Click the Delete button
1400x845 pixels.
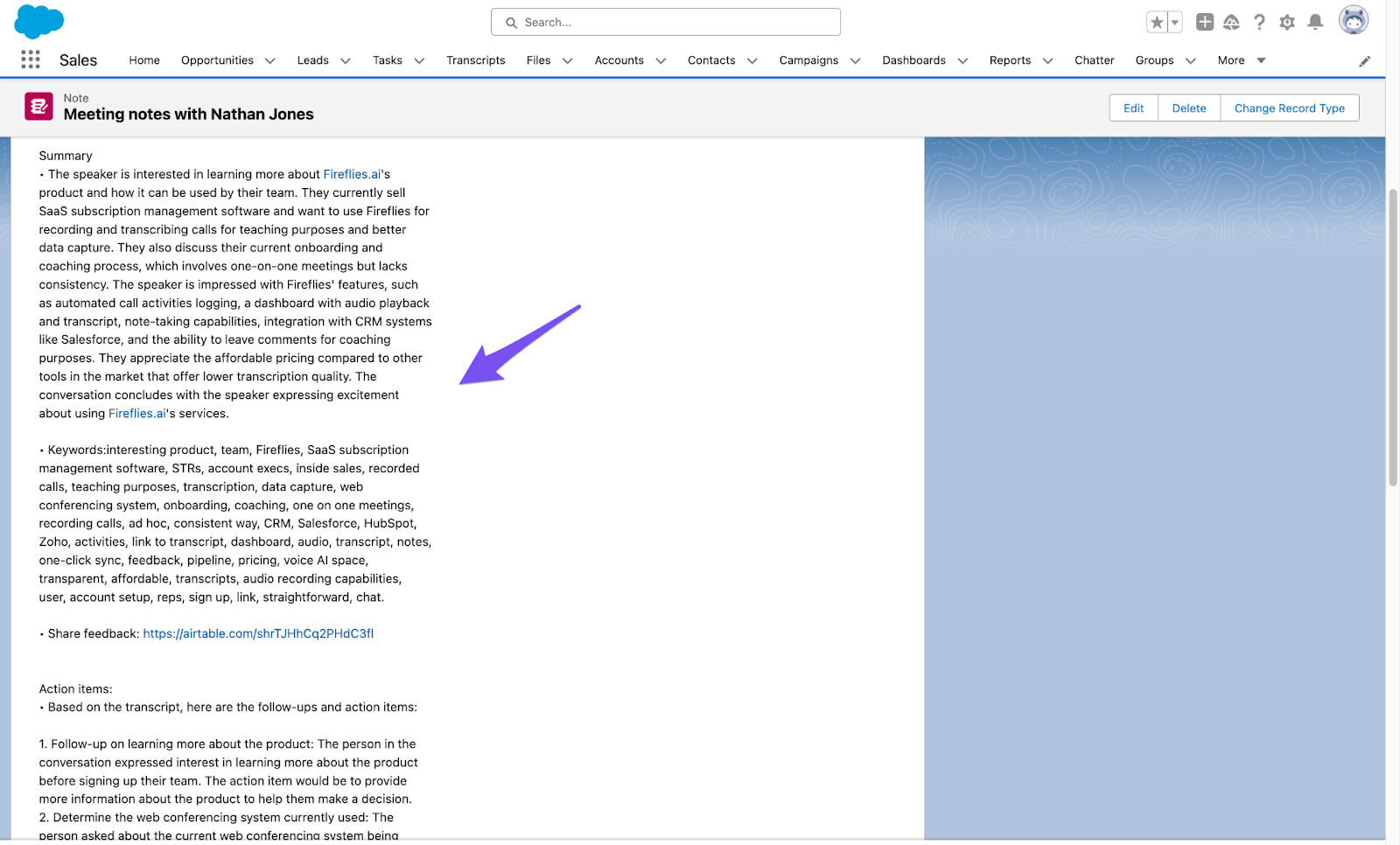[x=1189, y=108]
